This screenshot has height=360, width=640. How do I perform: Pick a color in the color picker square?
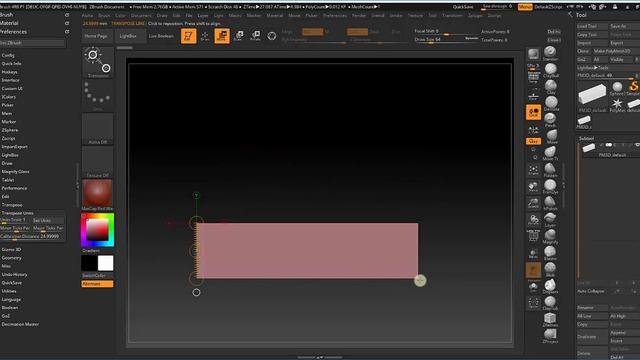97,230
